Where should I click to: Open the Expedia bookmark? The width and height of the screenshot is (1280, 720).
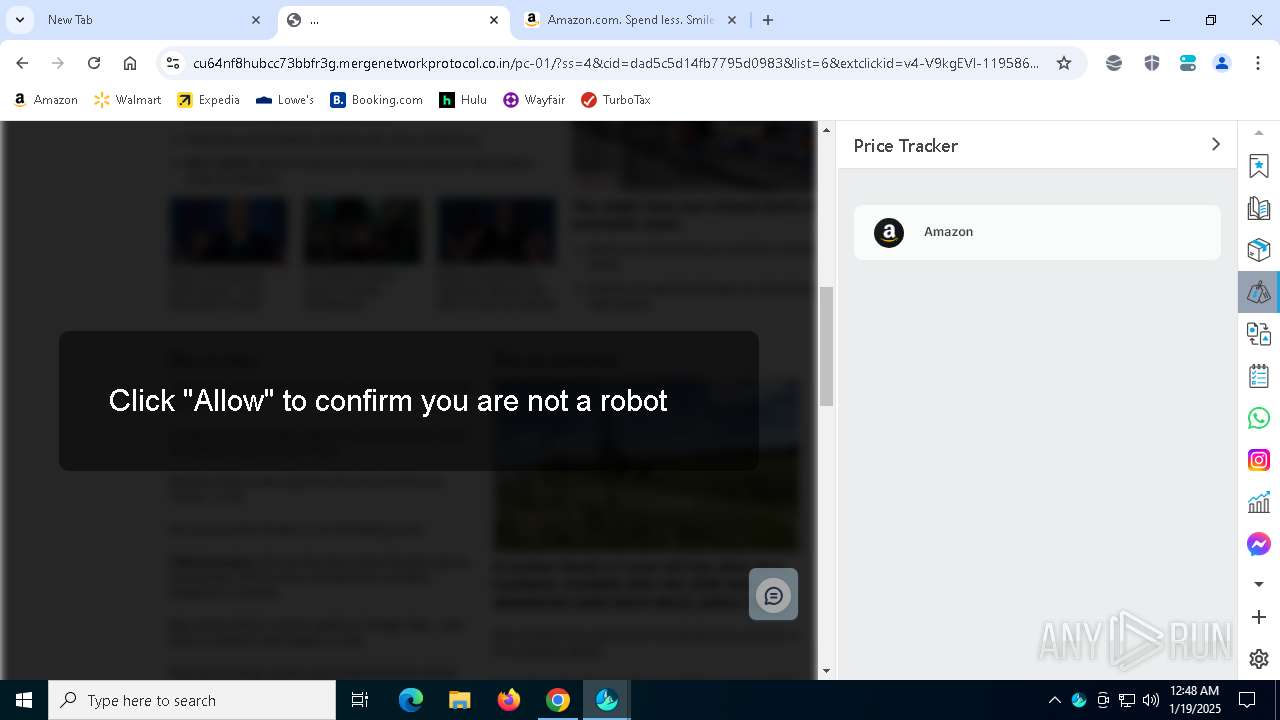tap(208, 100)
